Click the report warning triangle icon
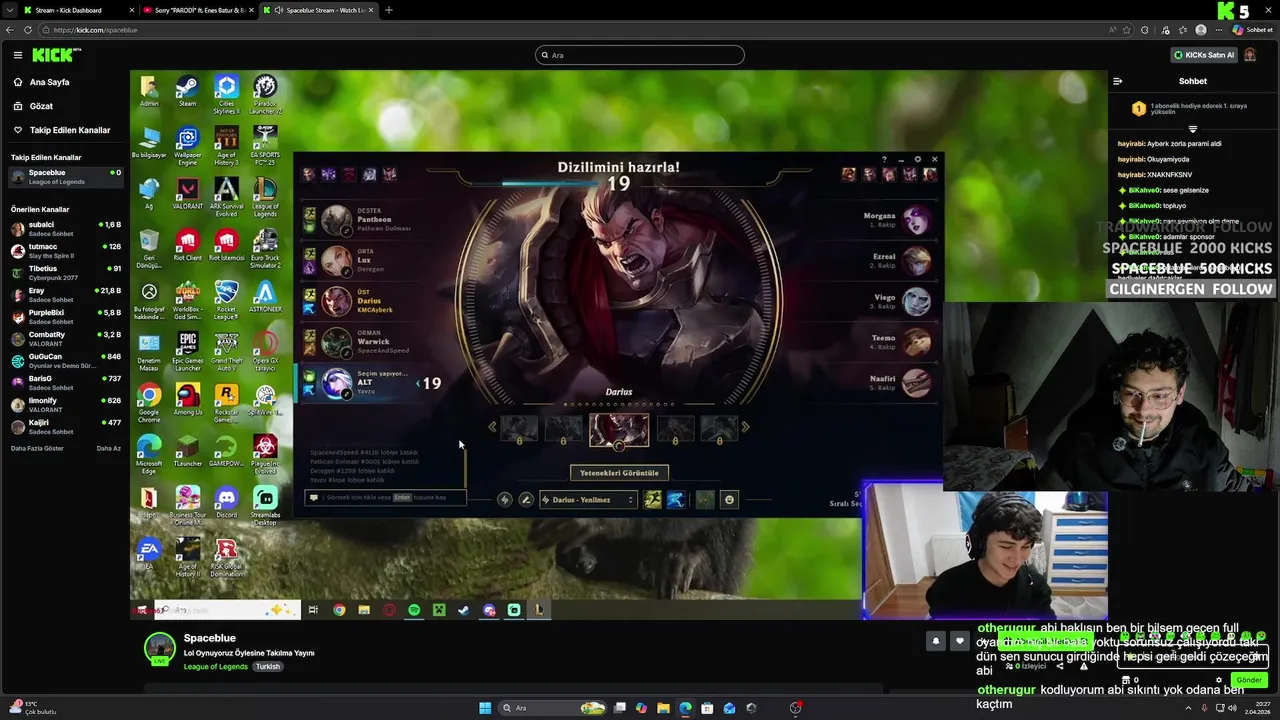This screenshot has width=1280, height=720. click(x=1084, y=666)
